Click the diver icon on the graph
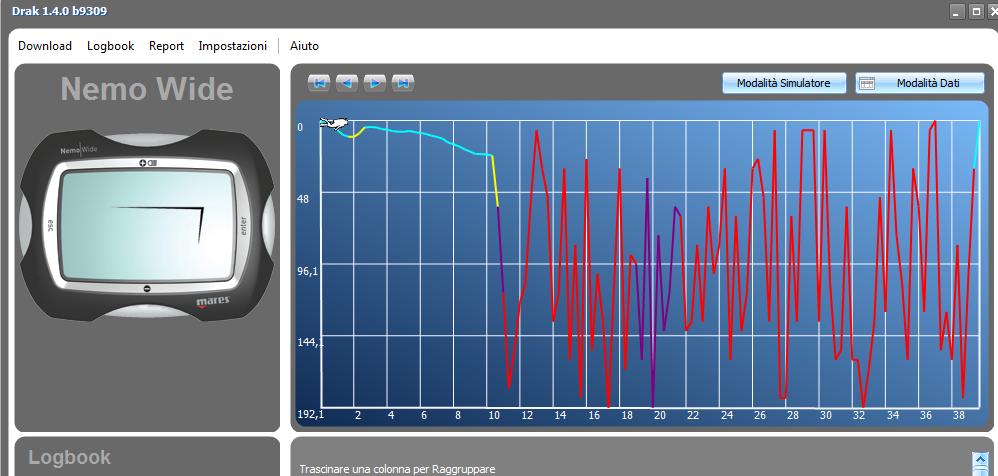The width and height of the screenshot is (998, 476). click(333, 123)
